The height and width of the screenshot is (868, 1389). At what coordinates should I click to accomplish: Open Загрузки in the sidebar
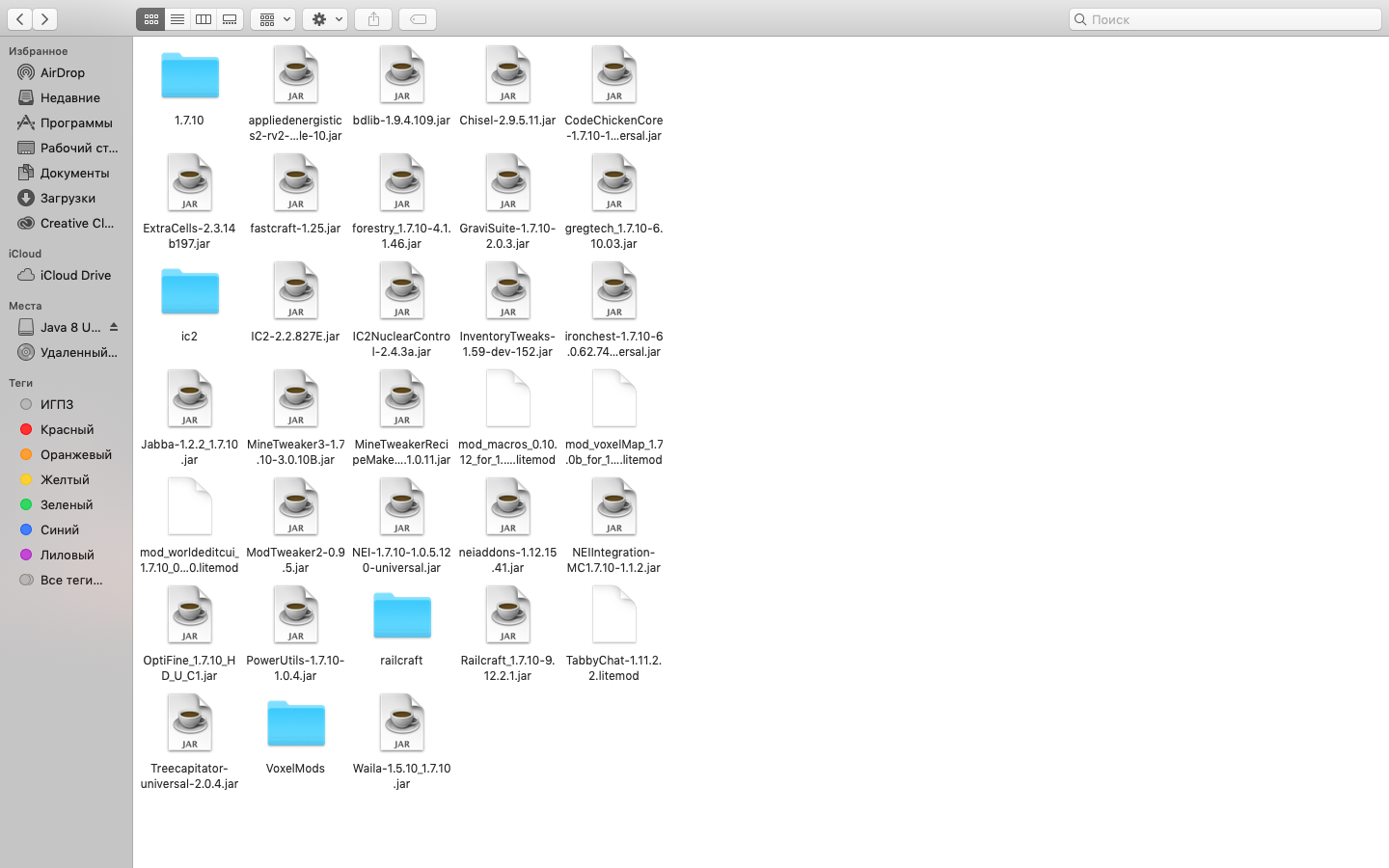(66, 198)
